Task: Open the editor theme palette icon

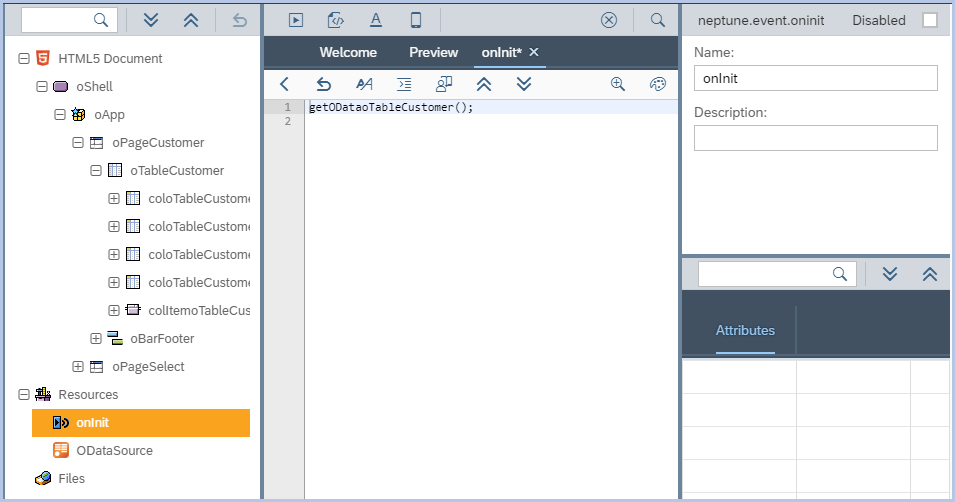Action: click(658, 84)
